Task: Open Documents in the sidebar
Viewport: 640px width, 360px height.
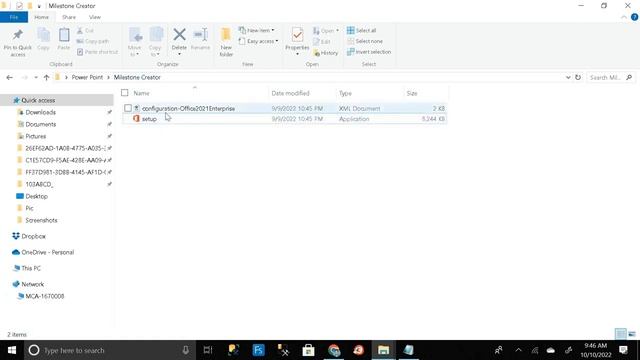Action: pos(40,124)
